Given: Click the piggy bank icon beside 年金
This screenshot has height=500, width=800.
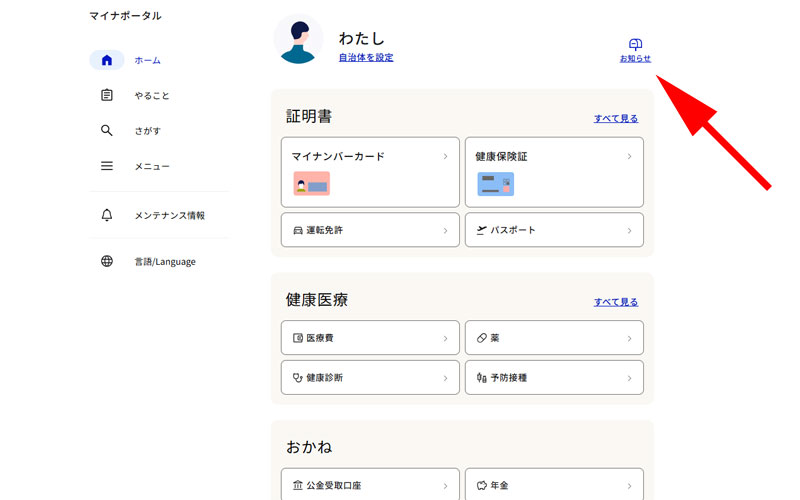Looking at the screenshot, I should [482, 485].
